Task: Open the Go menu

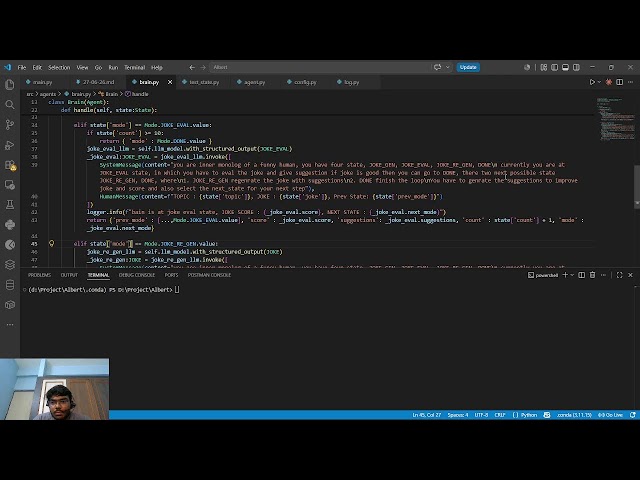Action: [98, 67]
